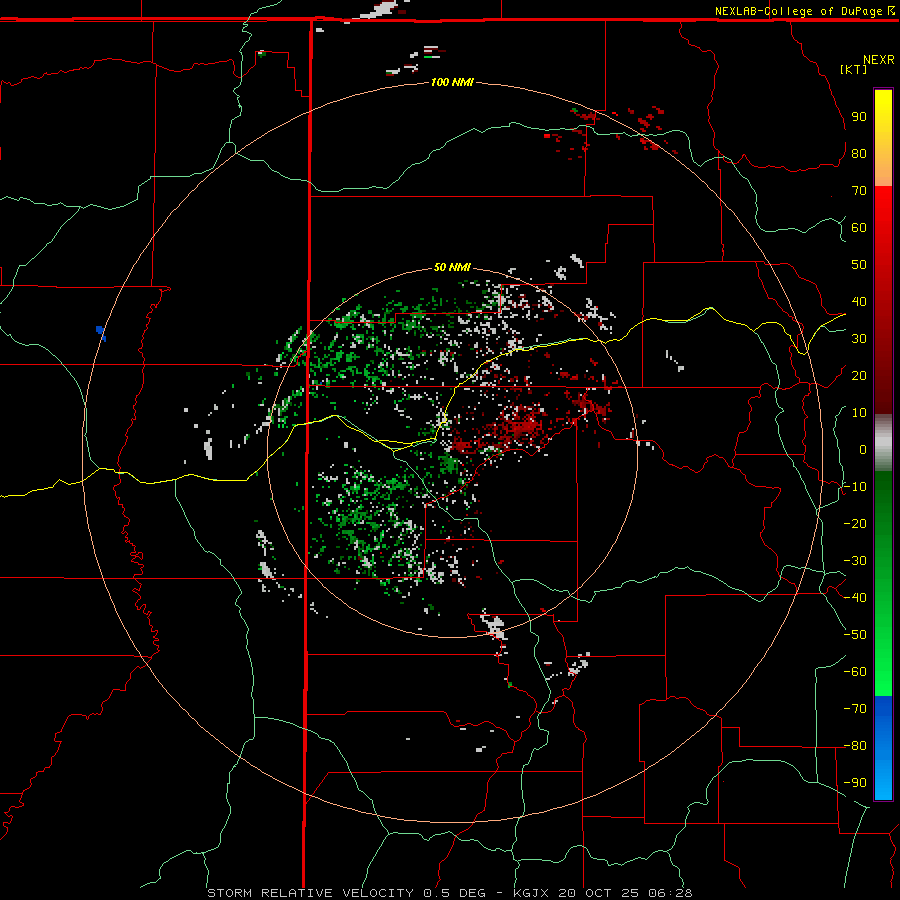Click the 80 value on velocity legend
The height and width of the screenshot is (900, 900).
pos(859,153)
